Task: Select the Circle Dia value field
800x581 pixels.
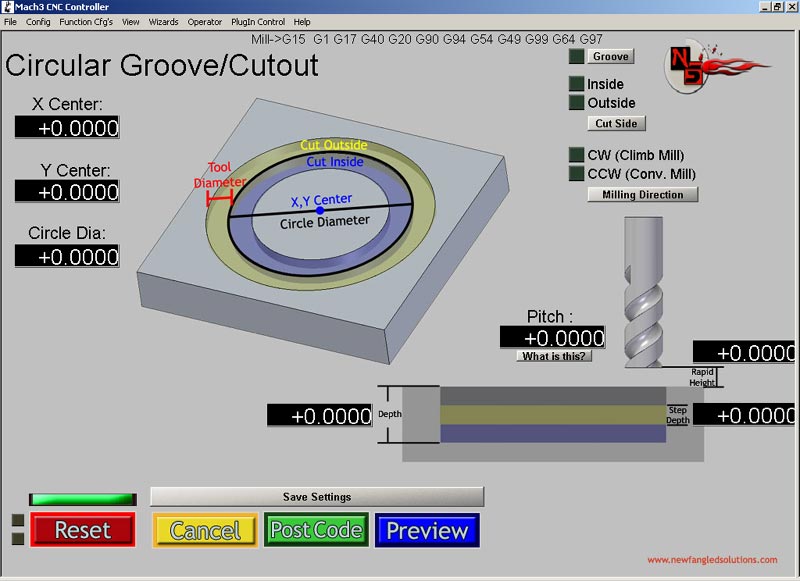Action: [67, 256]
